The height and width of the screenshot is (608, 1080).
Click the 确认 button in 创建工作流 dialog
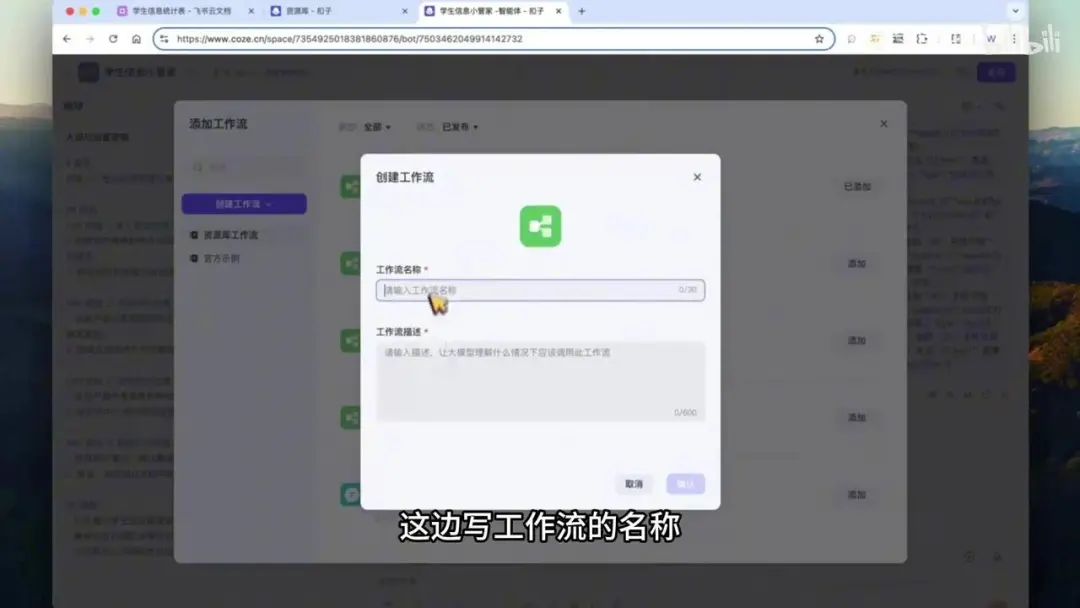pyautogui.click(x=685, y=484)
